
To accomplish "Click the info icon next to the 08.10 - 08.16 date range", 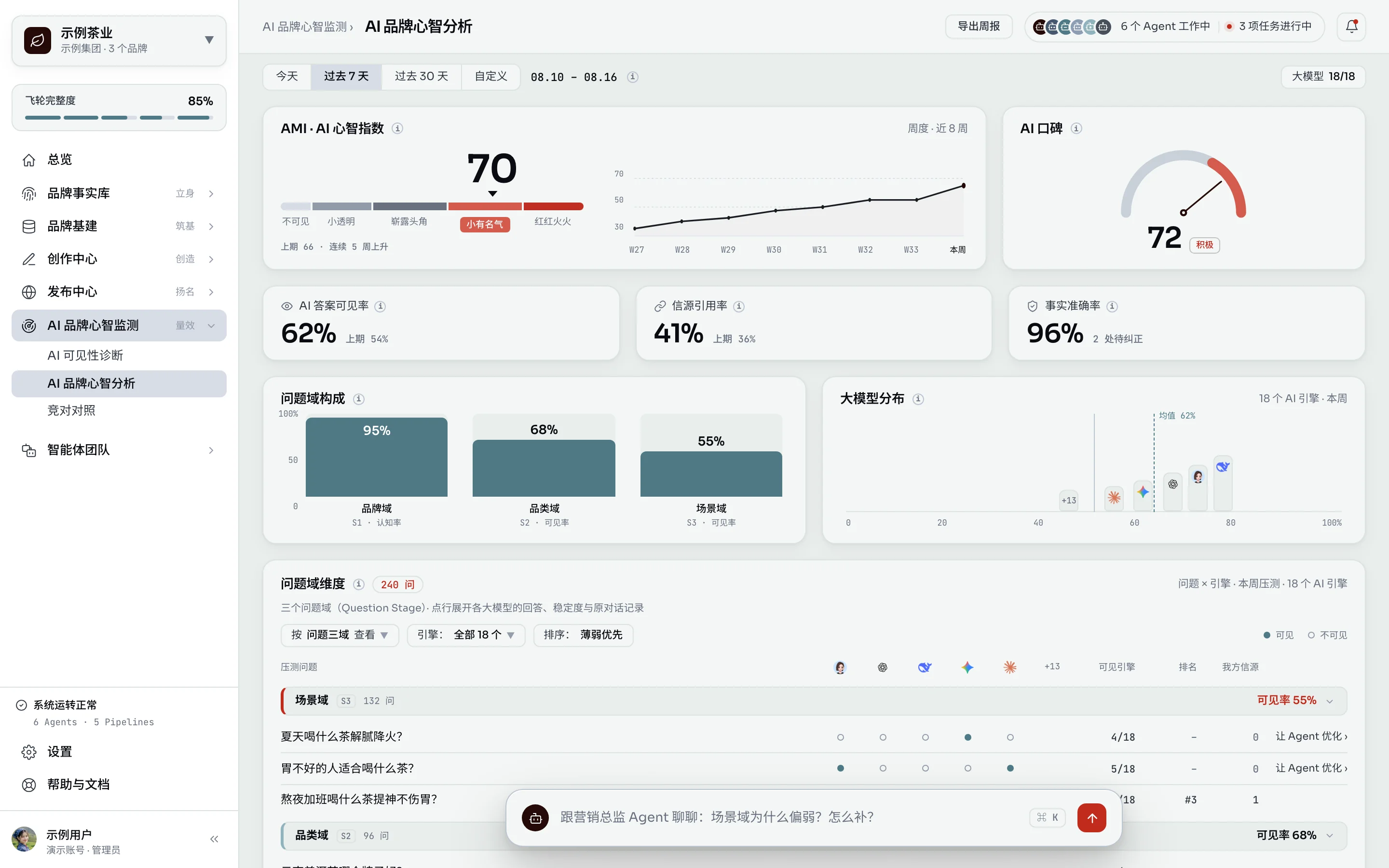I will [x=632, y=77].
